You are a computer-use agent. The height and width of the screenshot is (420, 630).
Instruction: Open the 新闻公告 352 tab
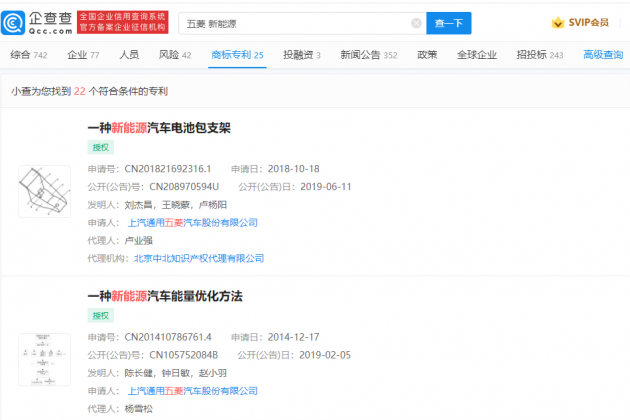tap(369, 55)
